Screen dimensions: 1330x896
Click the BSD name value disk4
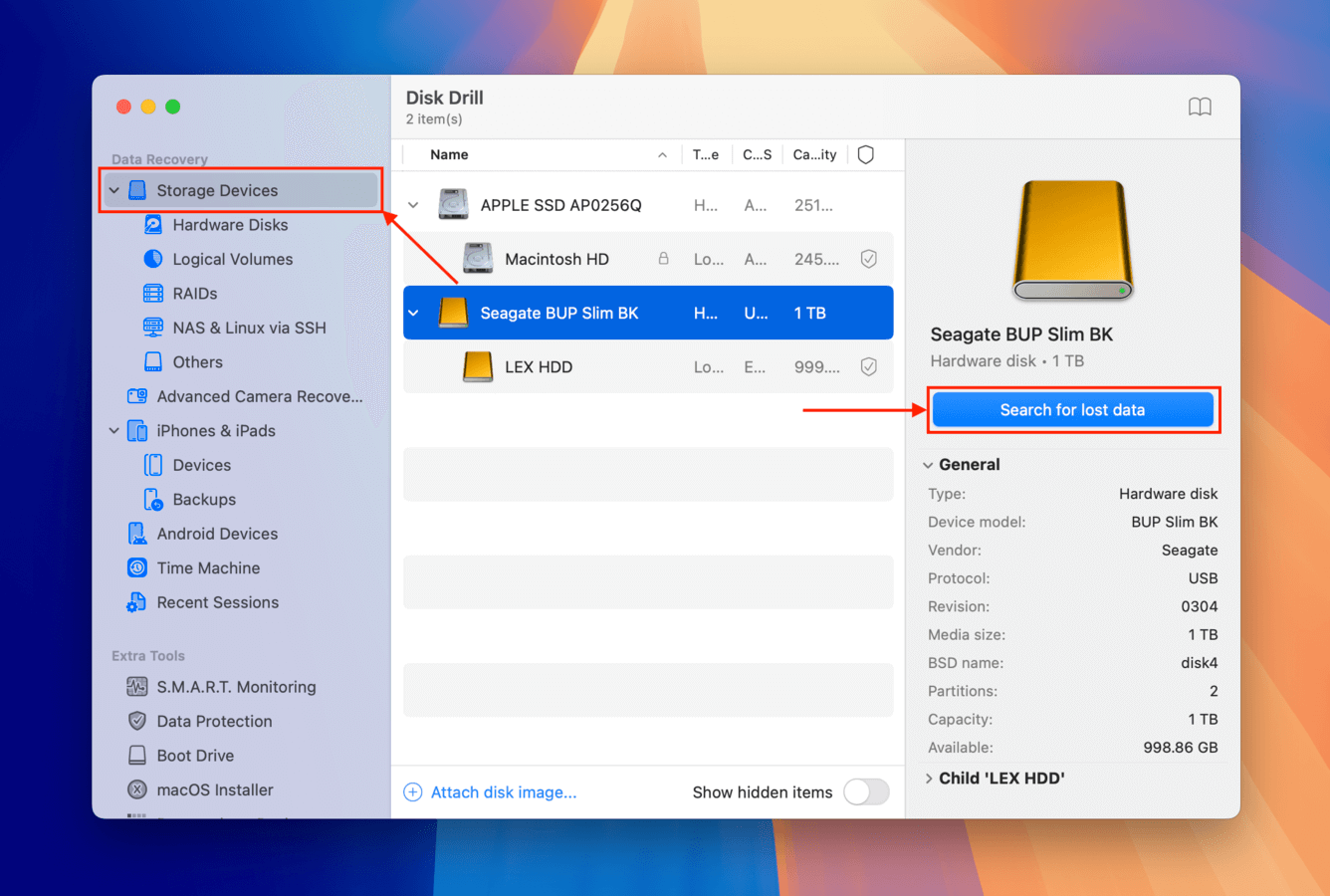click(x=1199, y=663)
